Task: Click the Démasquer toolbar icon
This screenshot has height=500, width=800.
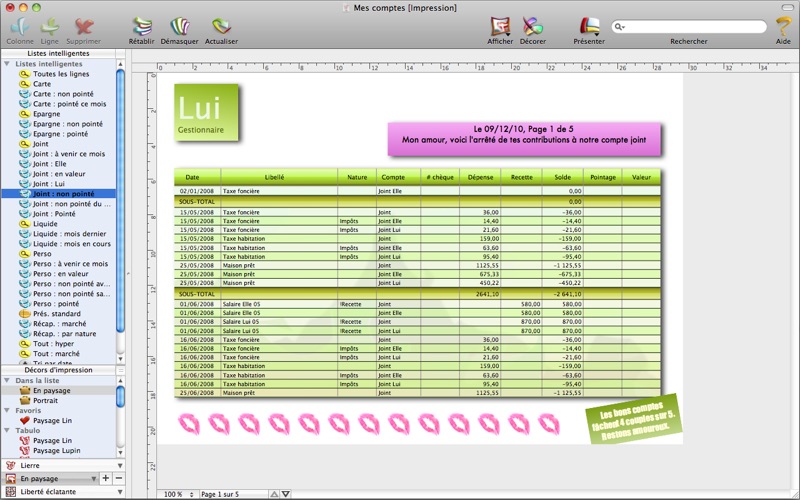Action: coord(179,27)
